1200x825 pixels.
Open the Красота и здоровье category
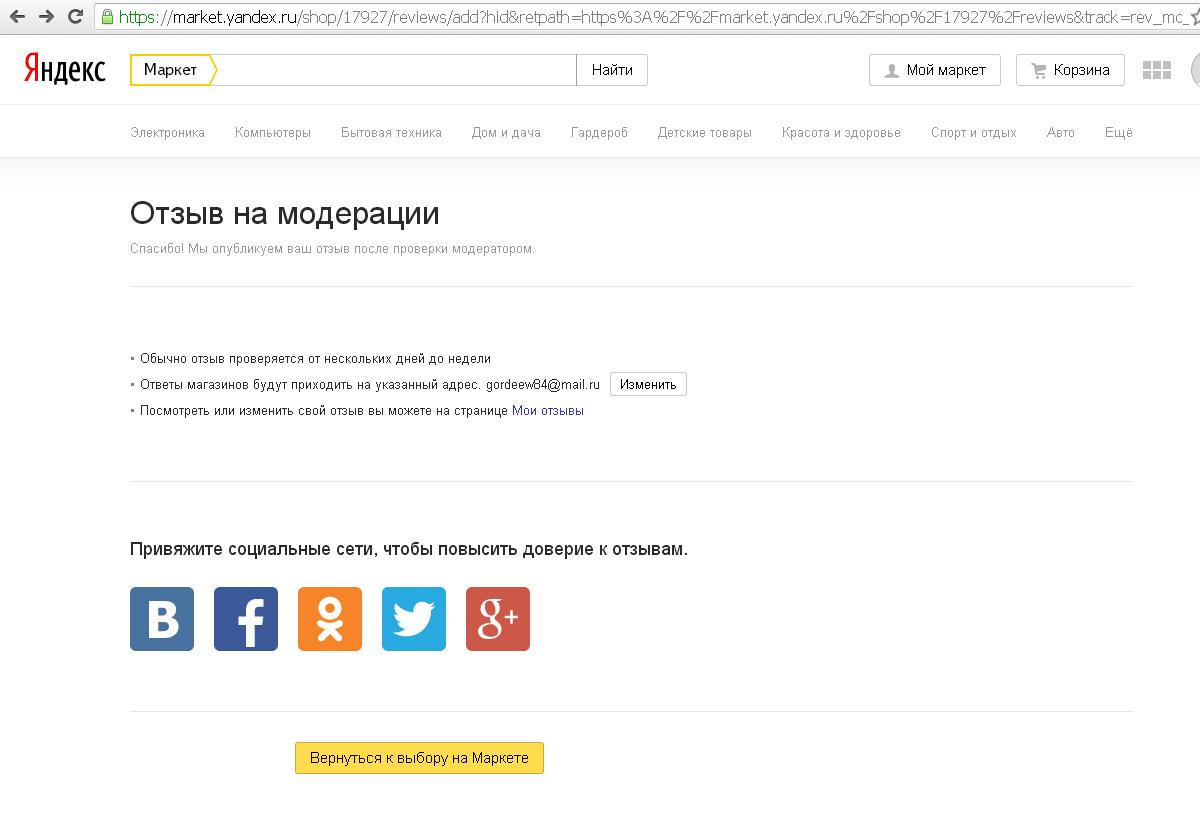(841, 132)
